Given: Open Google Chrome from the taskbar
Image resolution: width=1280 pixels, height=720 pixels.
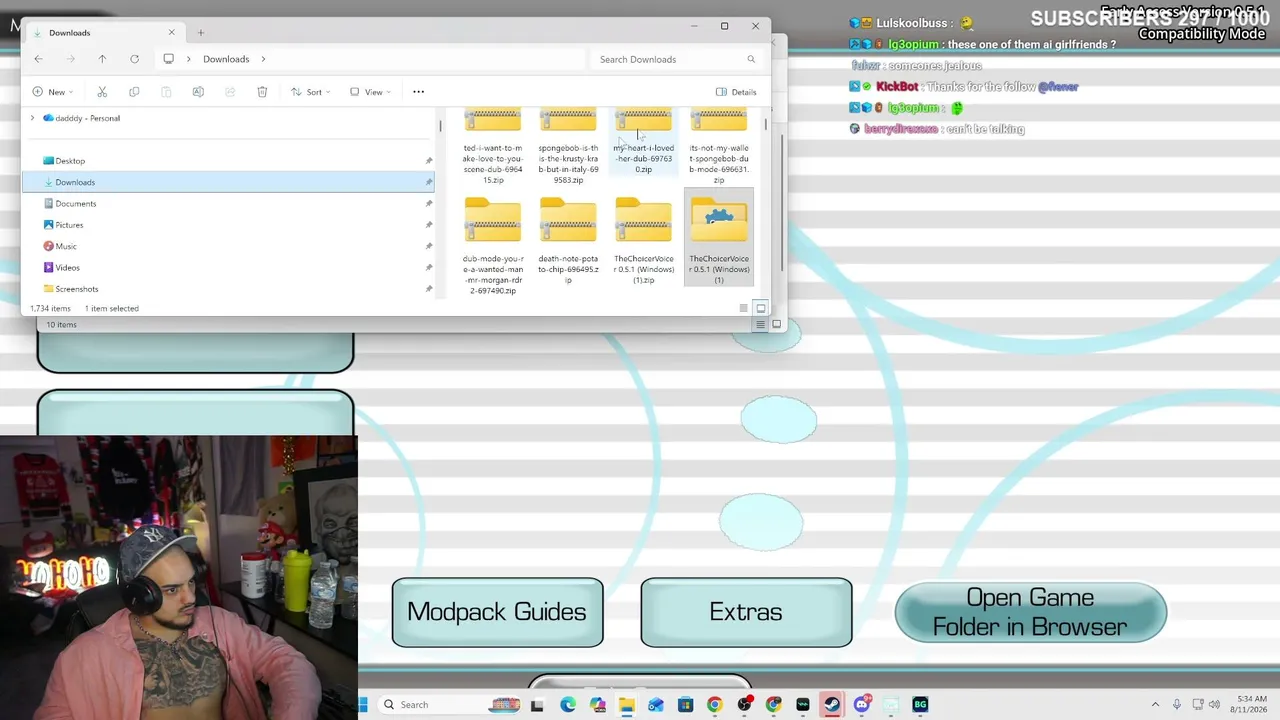Looking at the screenshot, I should coord(714,705).
